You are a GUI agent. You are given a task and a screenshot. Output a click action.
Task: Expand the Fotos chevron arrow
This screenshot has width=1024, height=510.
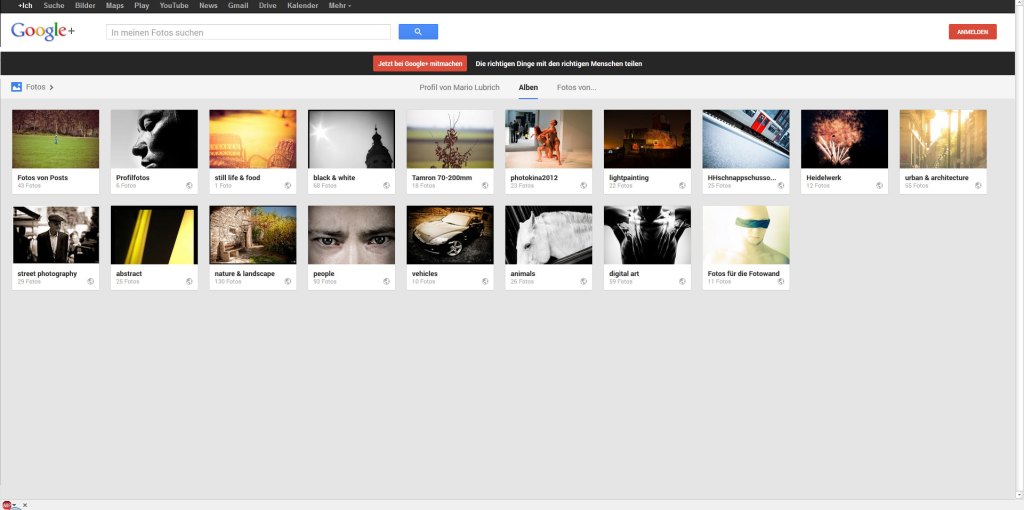coord(52,88)
